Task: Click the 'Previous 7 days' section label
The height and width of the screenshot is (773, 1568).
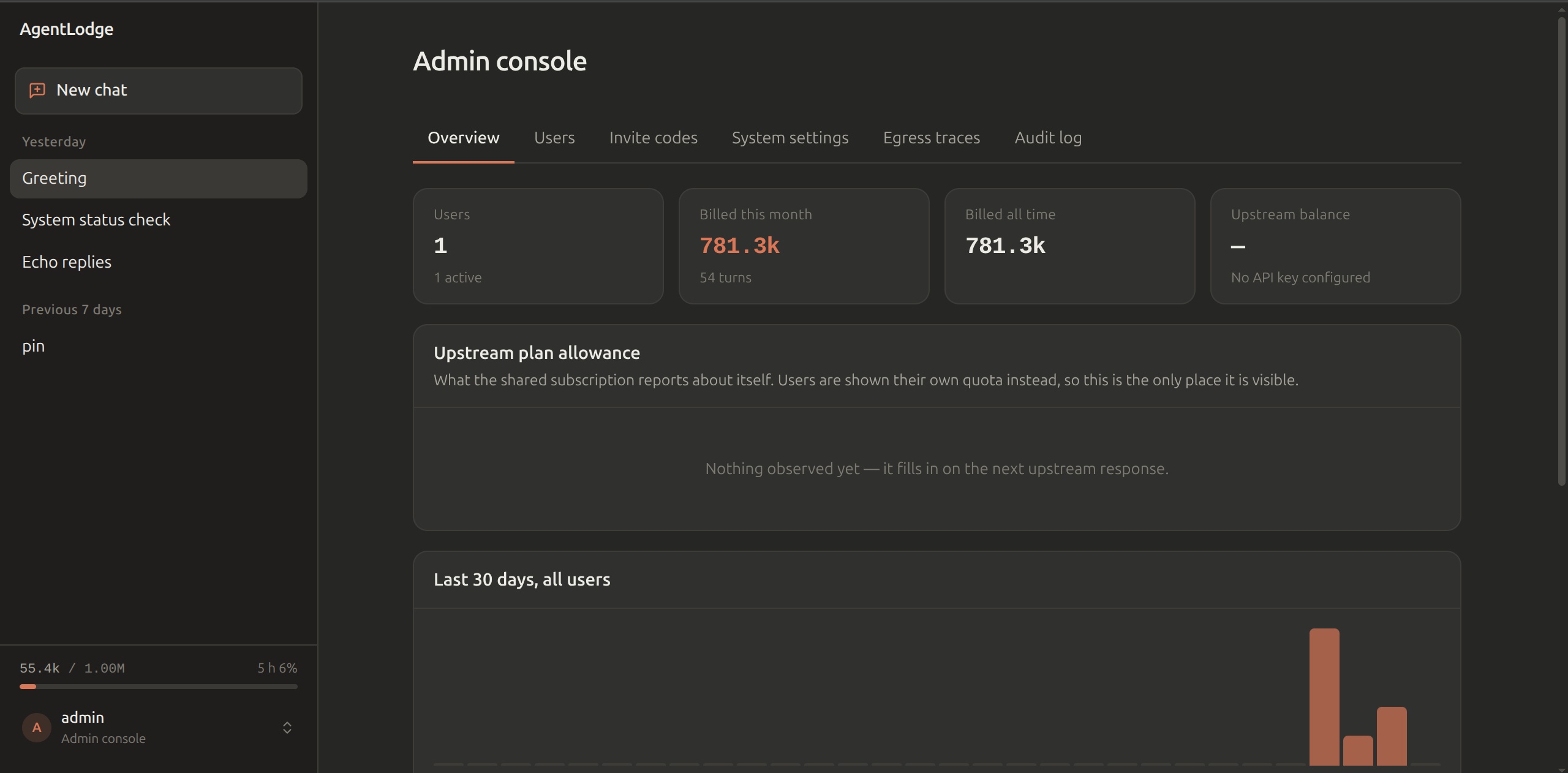Action: [x=72, y=310]
